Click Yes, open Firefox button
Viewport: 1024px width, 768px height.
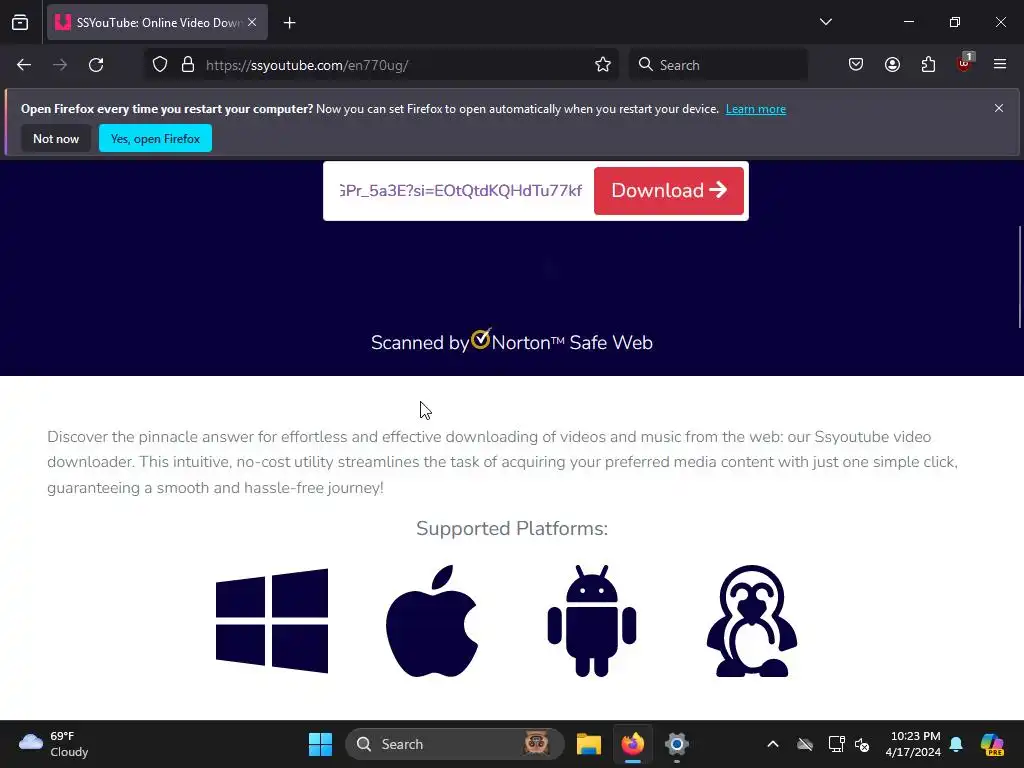[x=155, y=138]
